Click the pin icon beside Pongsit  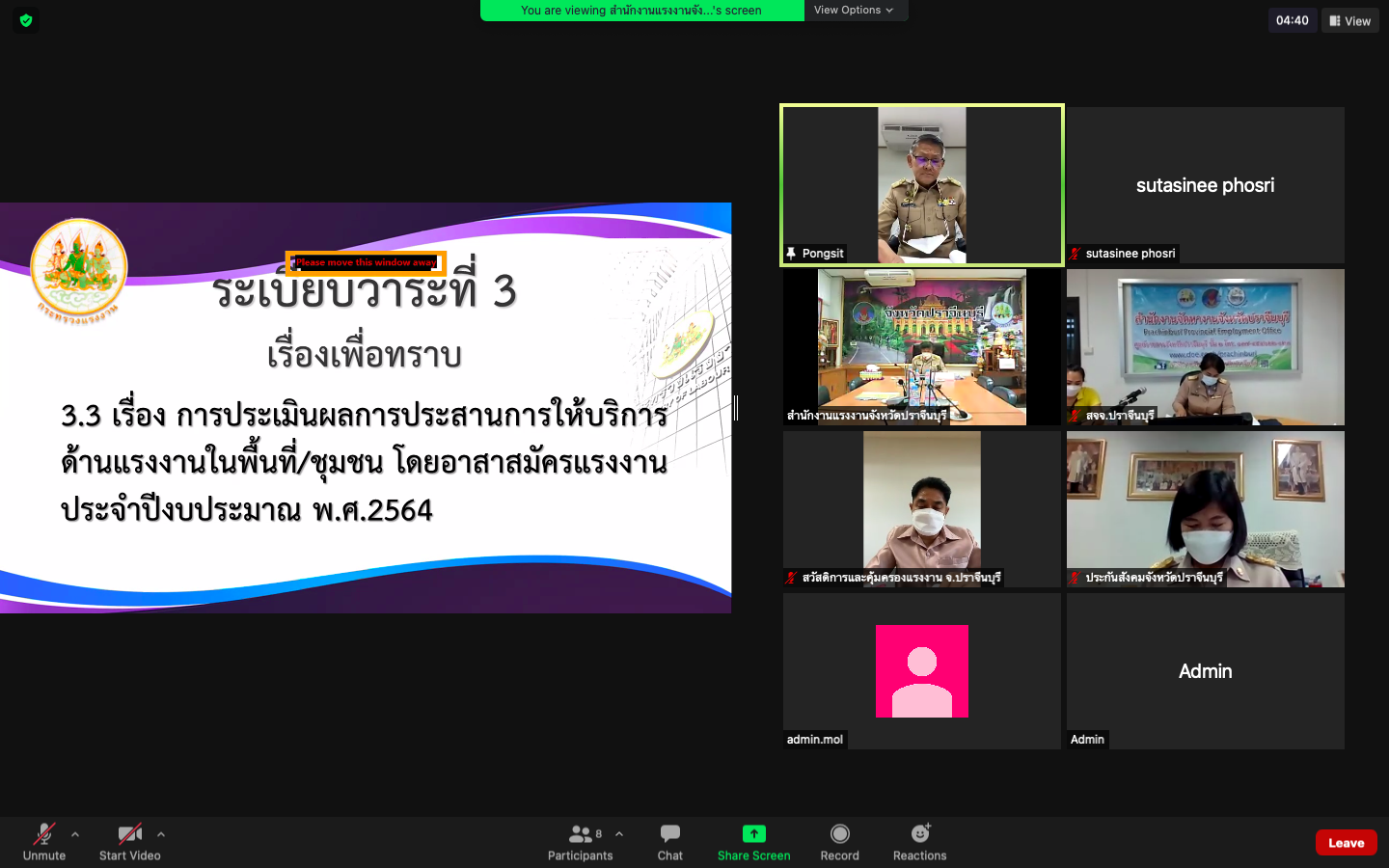pyautogui.click(x=791, y=254)
